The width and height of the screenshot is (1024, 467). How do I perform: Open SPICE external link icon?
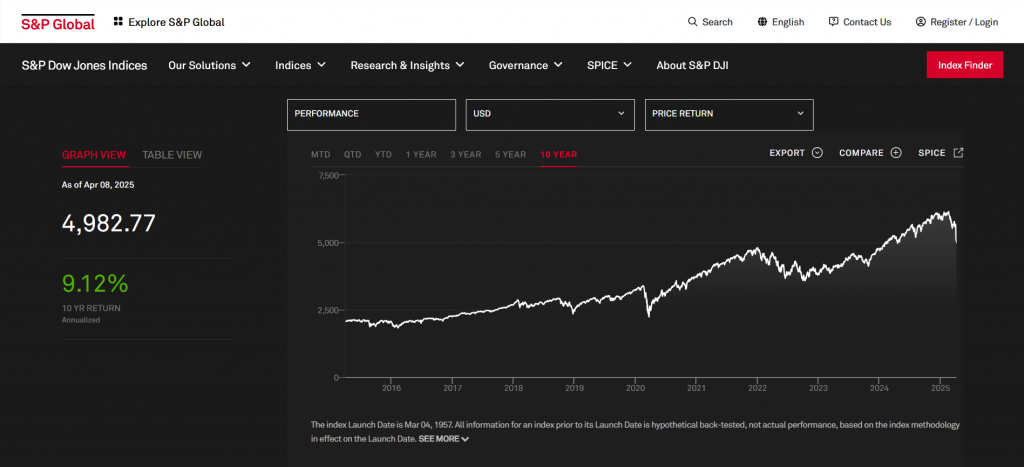click(958, 153)
